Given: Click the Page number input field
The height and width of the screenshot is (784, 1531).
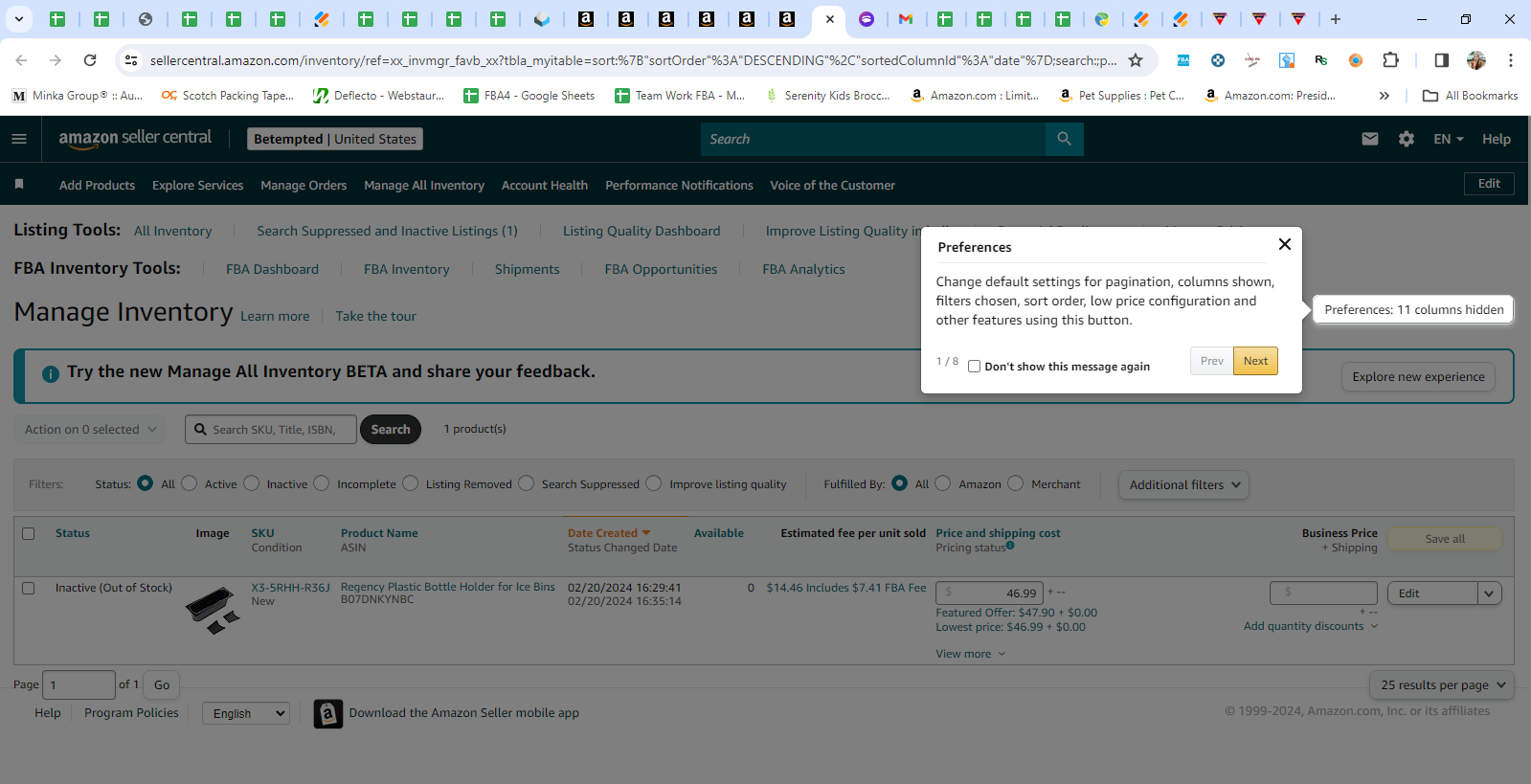Looking at the screenshot, I should 79,684.
